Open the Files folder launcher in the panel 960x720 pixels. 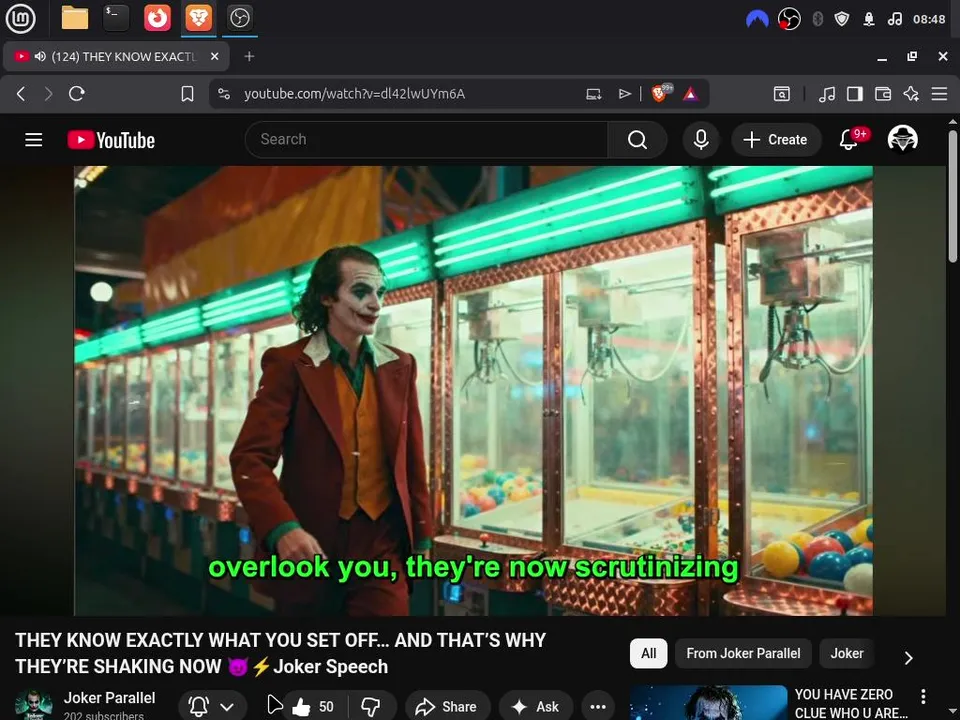click(x=75, y=18)
